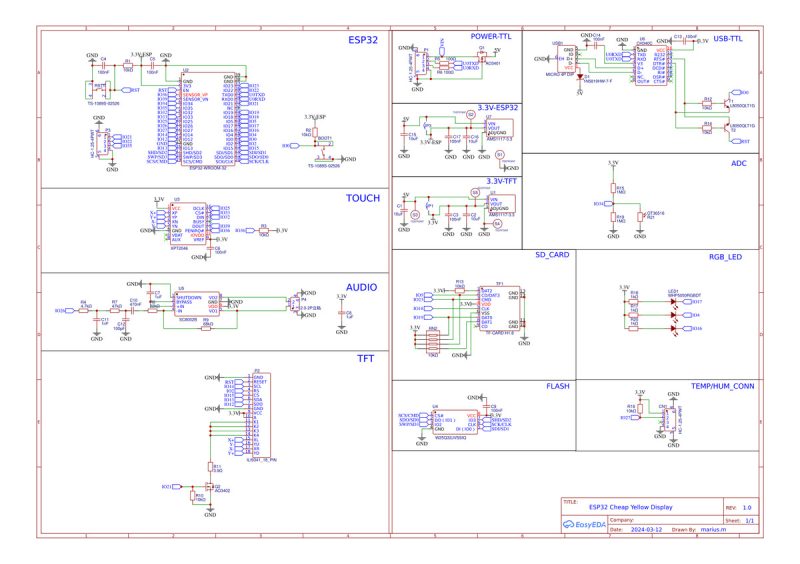Click resistor R11 above Q2 in TFT

click(x=210, y=467)
